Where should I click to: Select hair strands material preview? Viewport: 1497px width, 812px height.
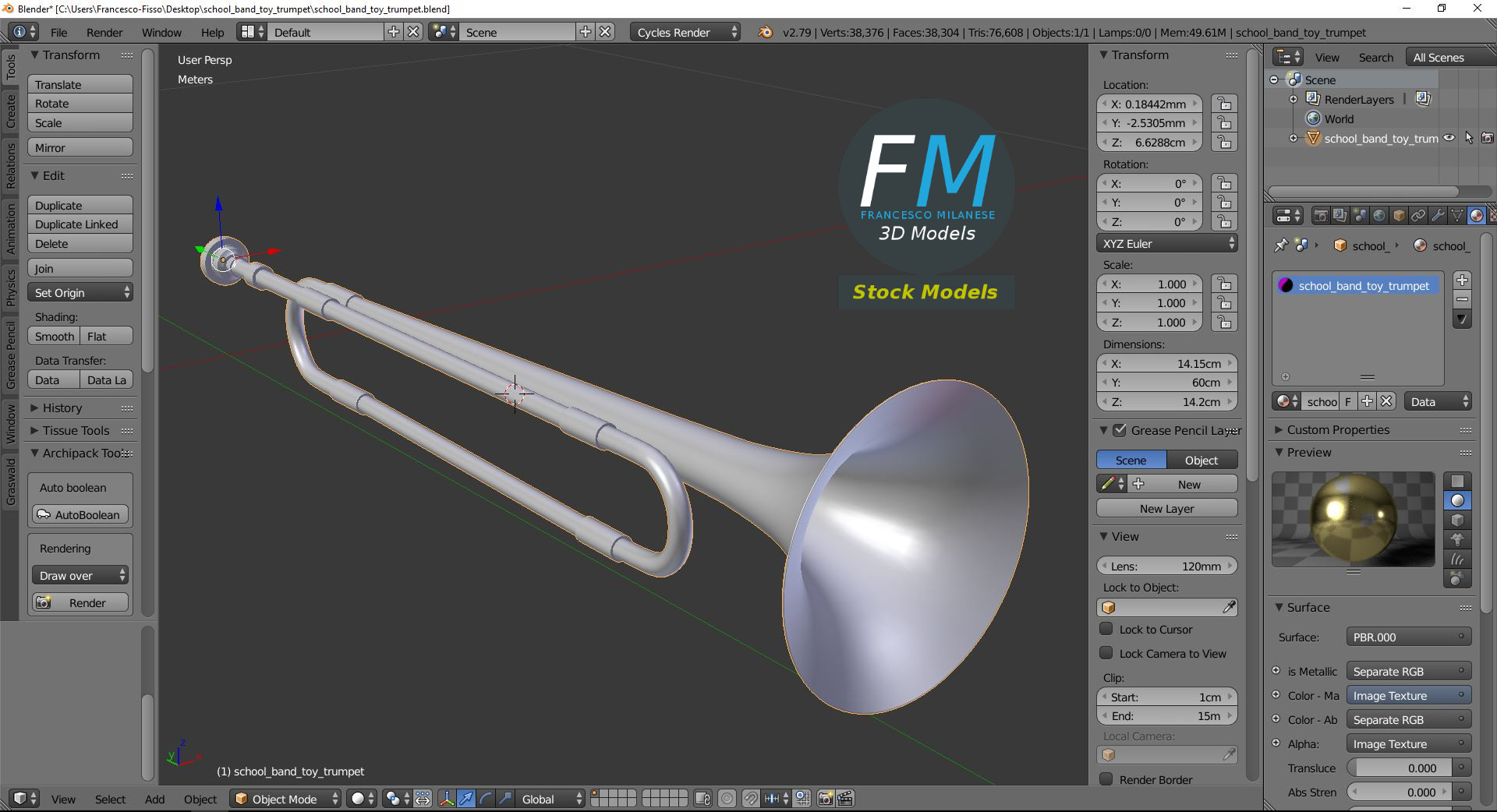pyautogui.click(x=1457, y=560)
